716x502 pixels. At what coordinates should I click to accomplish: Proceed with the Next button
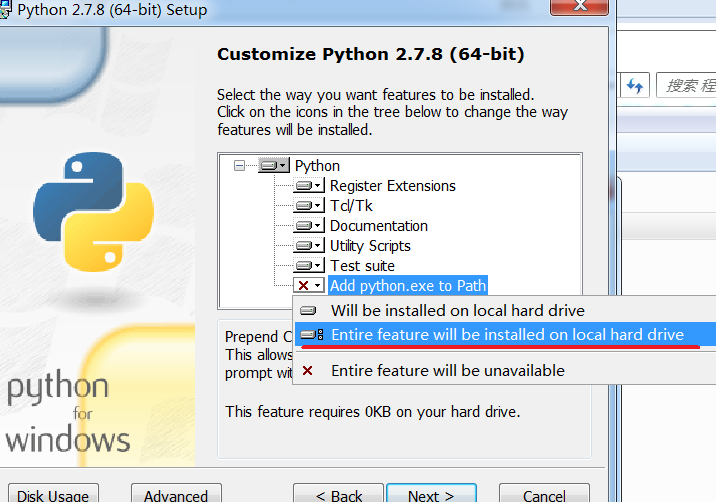[431, 493]
